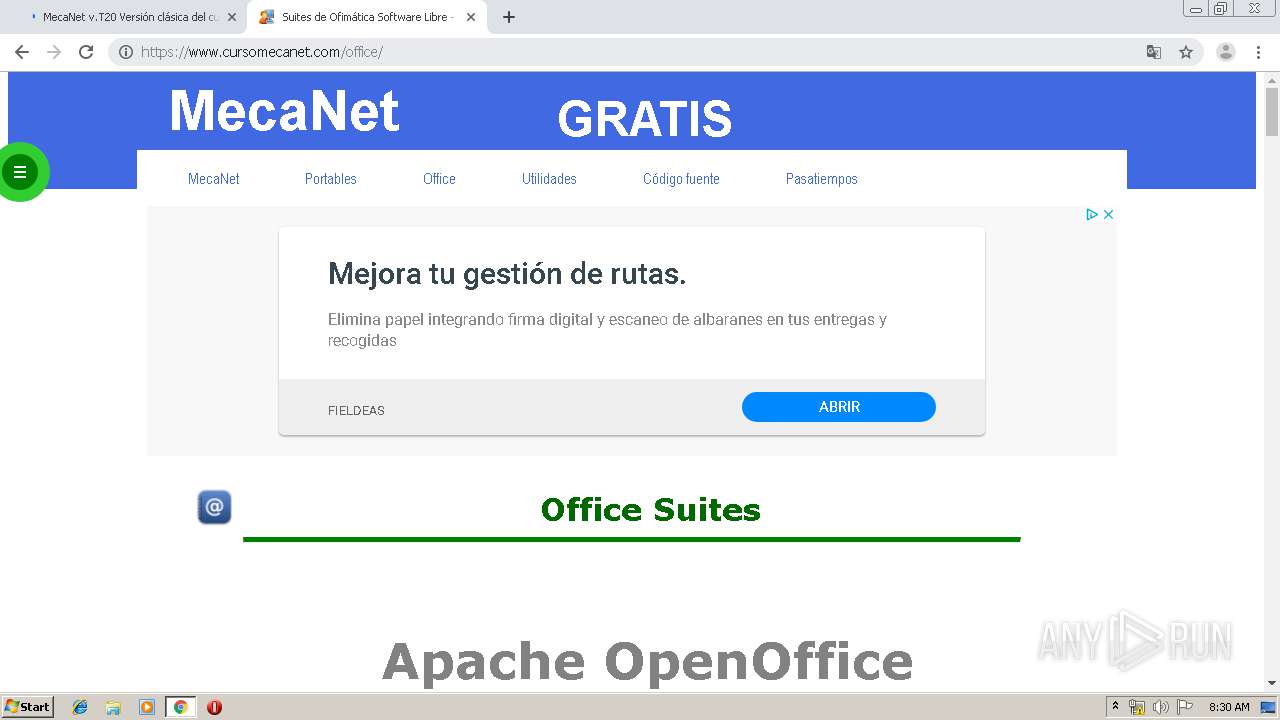Viewport: 1280px width, 720px height.
Task: Click the page vertical scrollbar thumb
Action: [x=1272, y=112]
